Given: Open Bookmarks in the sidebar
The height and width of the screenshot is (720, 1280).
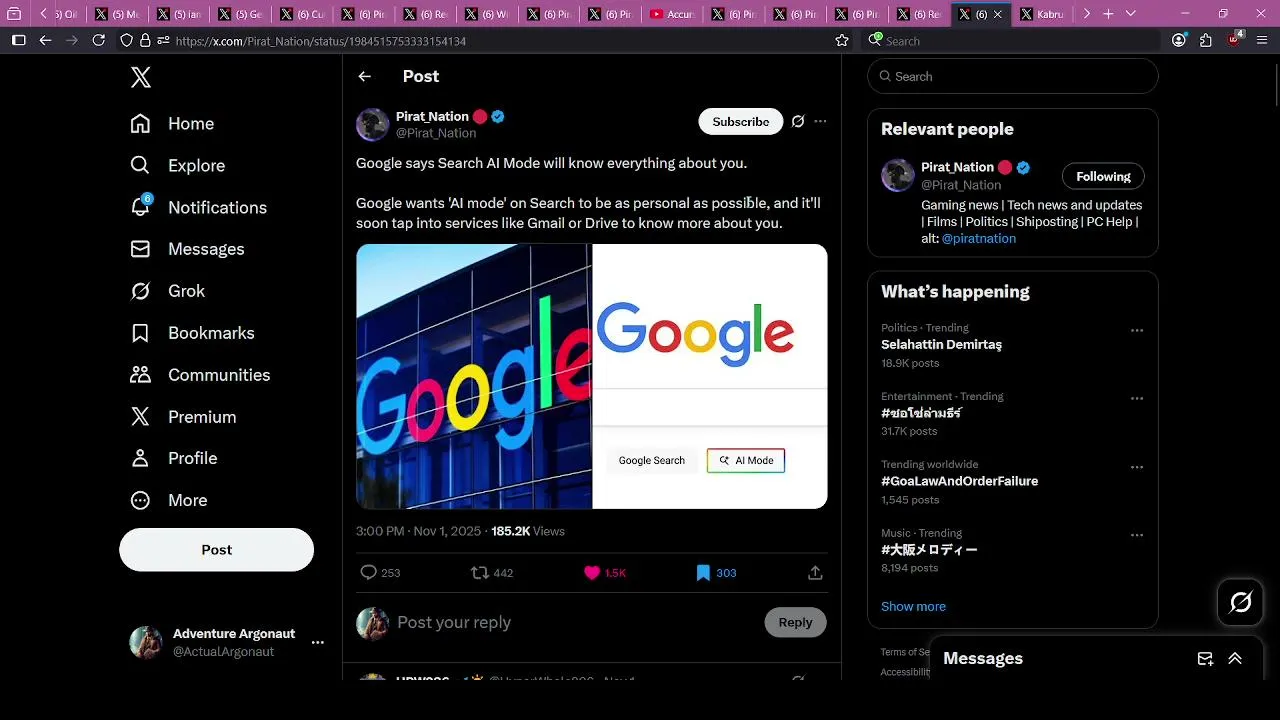Looking at the screenshot, I should 192,333.
